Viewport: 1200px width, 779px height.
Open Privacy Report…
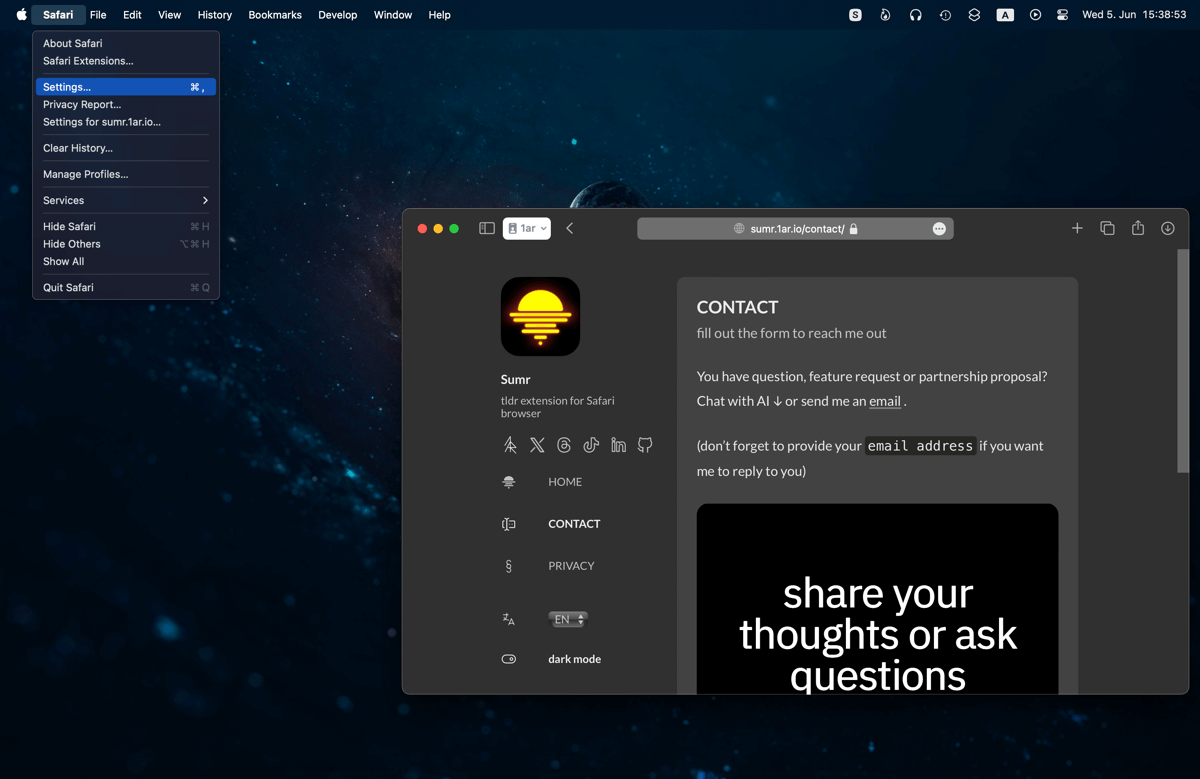125,104
